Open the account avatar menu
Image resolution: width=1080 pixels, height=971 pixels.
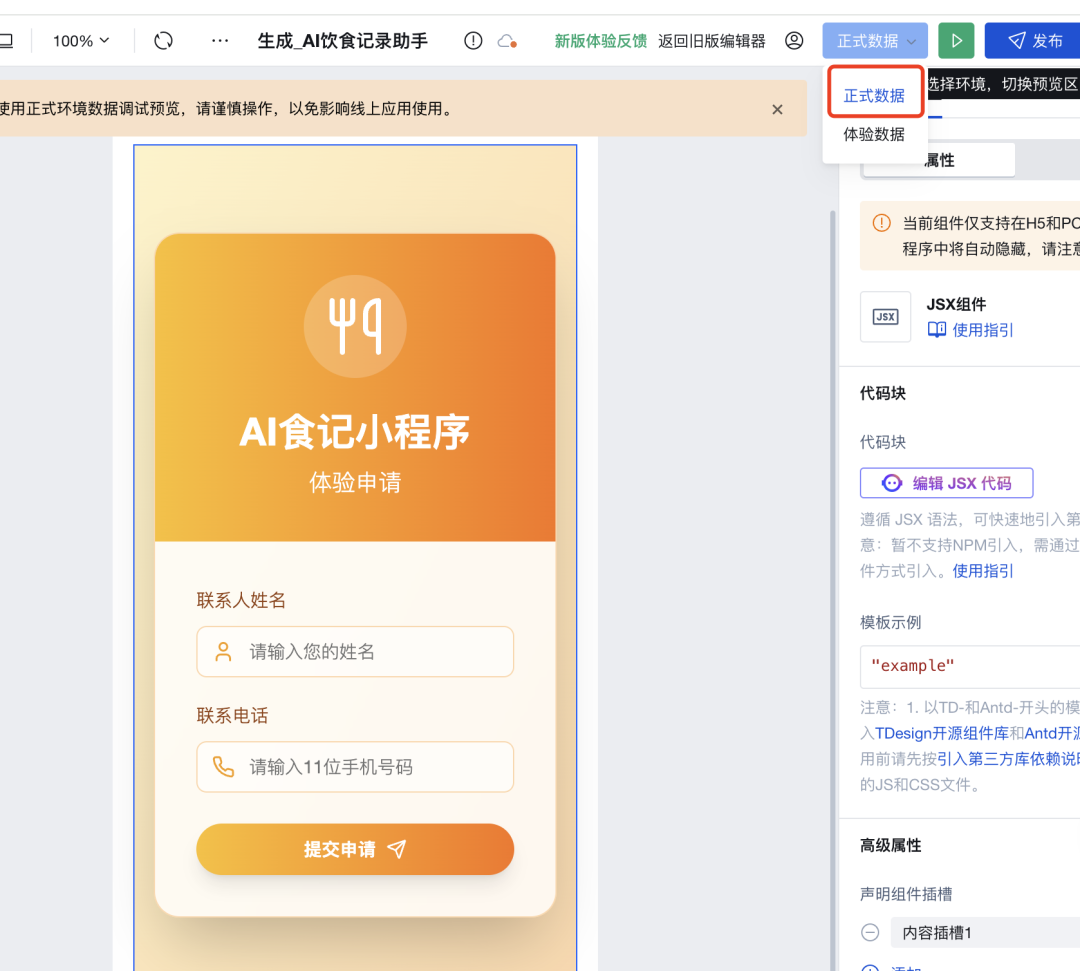click(x=794, y=40)
